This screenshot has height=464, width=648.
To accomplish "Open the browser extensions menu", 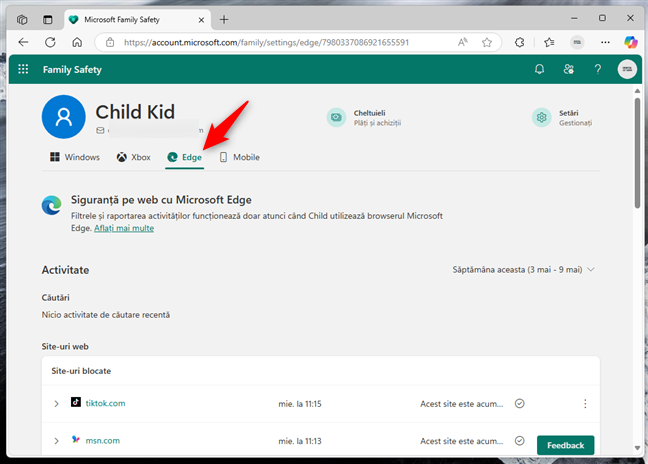I will pyautogui.click(x=519, y=42).
